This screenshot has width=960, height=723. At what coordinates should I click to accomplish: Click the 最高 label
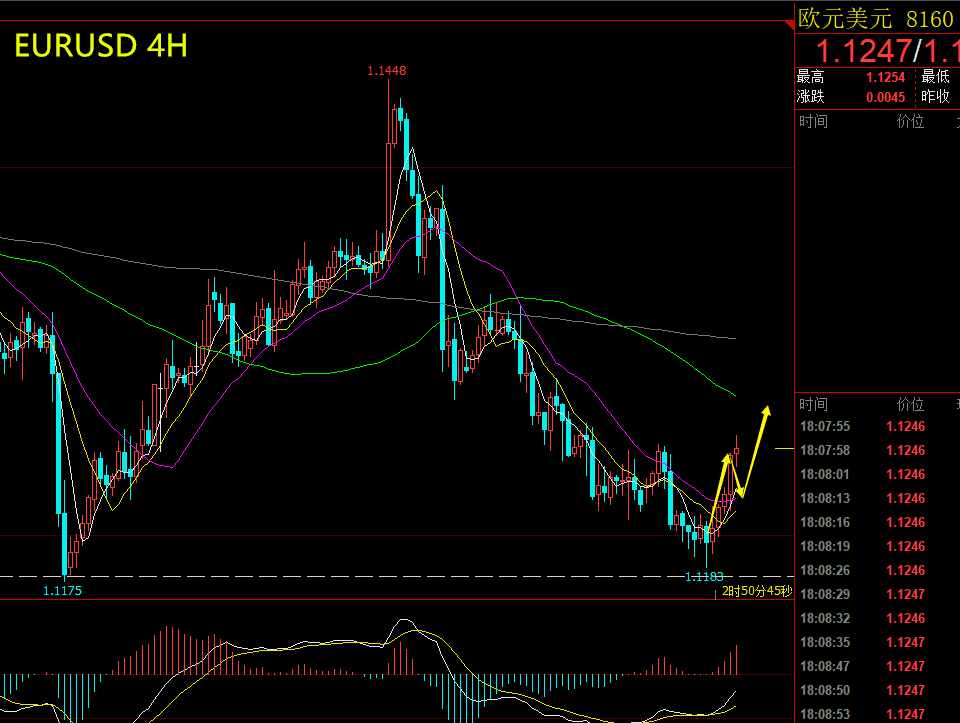pos(811,77)
